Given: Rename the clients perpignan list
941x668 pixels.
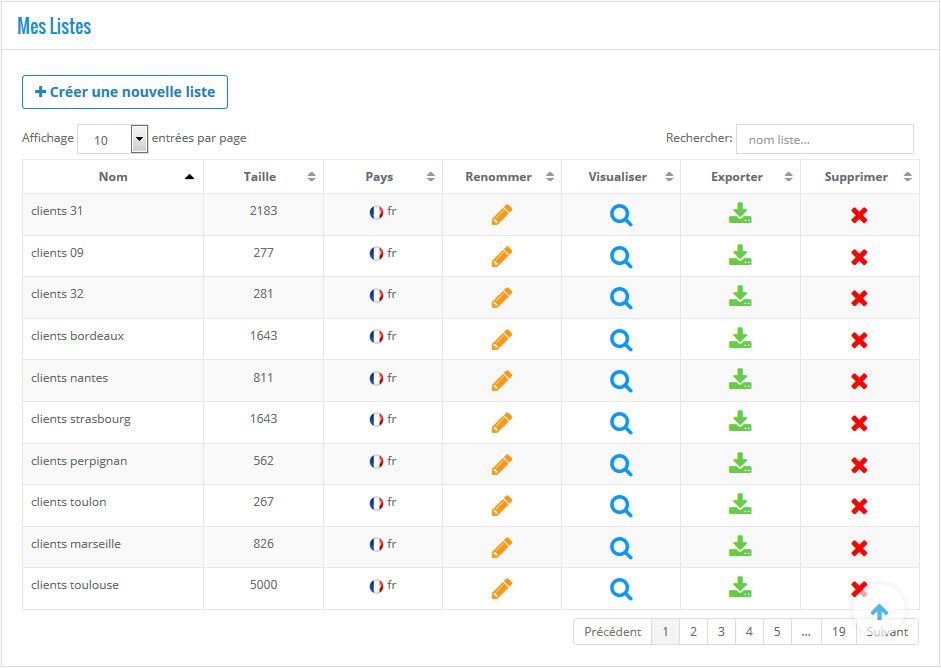Looking at the screenshot, I should (502, 465).
